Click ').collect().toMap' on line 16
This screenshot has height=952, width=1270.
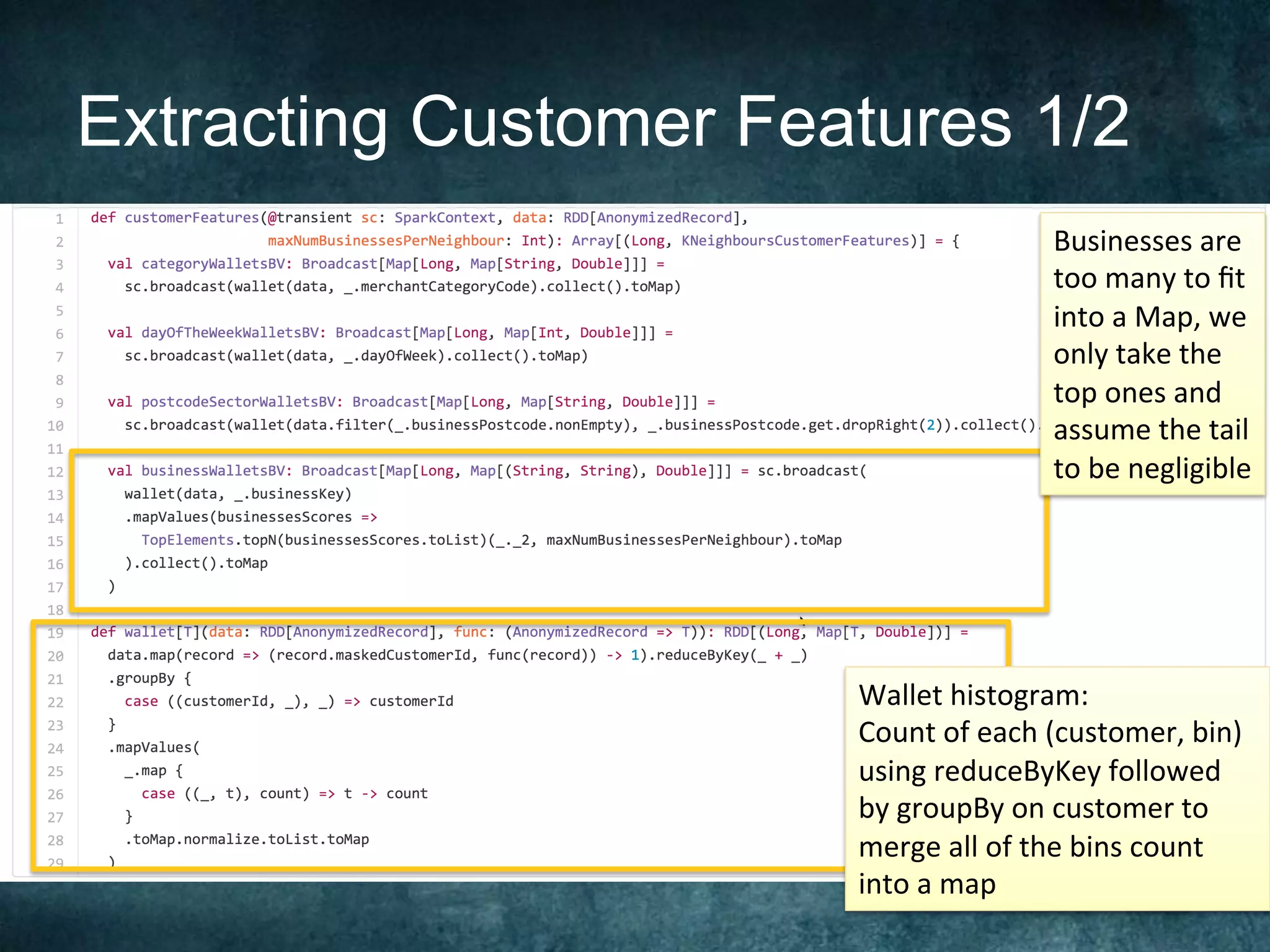197,563
